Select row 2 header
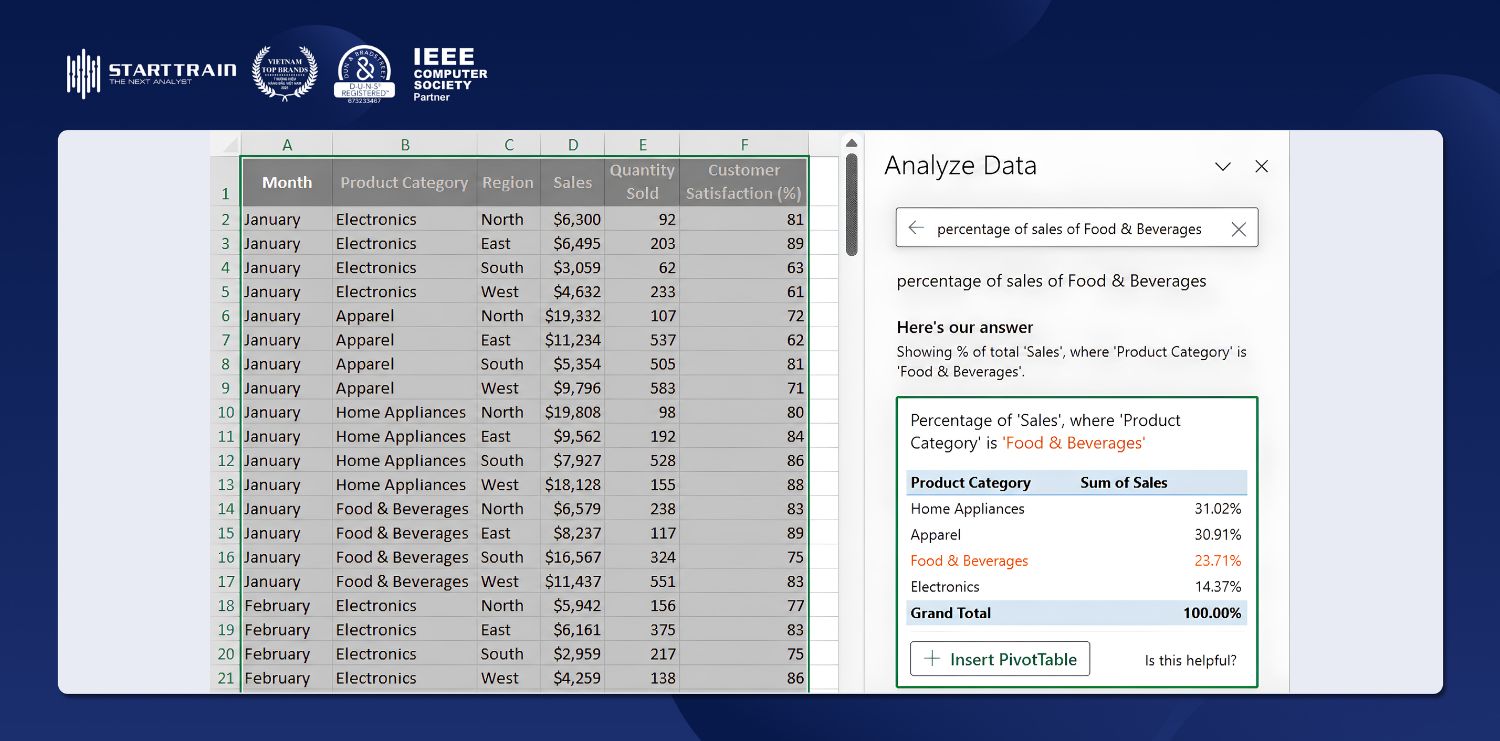1500x741 pixels. coord(226,219)
